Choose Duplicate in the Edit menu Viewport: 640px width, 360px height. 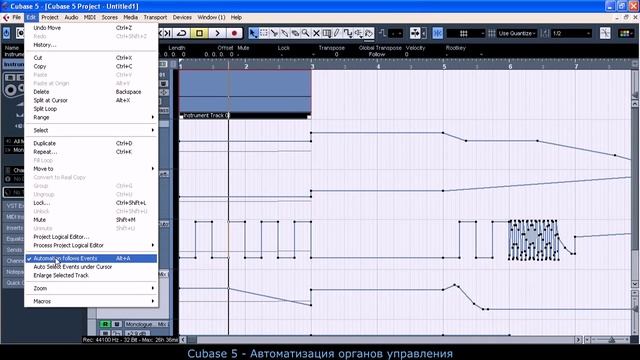click(x=91, y=143)
